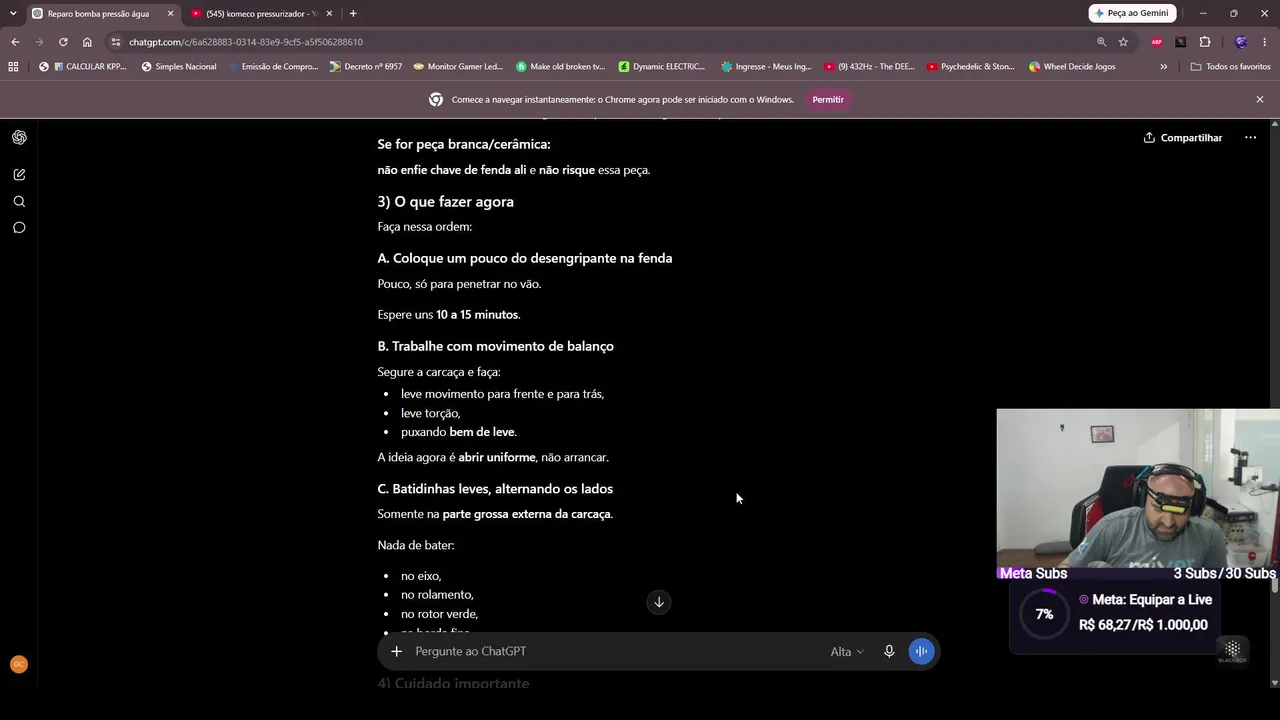Click the 7% donation goal progress ring
The width and height of the screenshot is (1280, 720).
(1044, 614)
